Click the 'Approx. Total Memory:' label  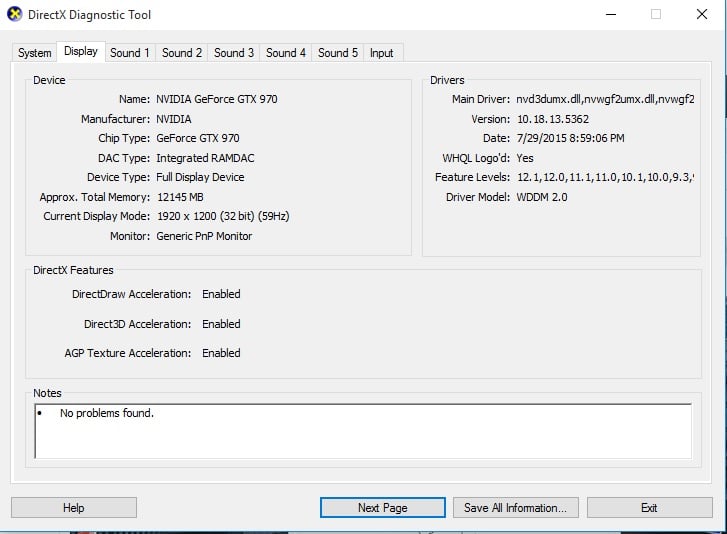(x=95, y=197)
